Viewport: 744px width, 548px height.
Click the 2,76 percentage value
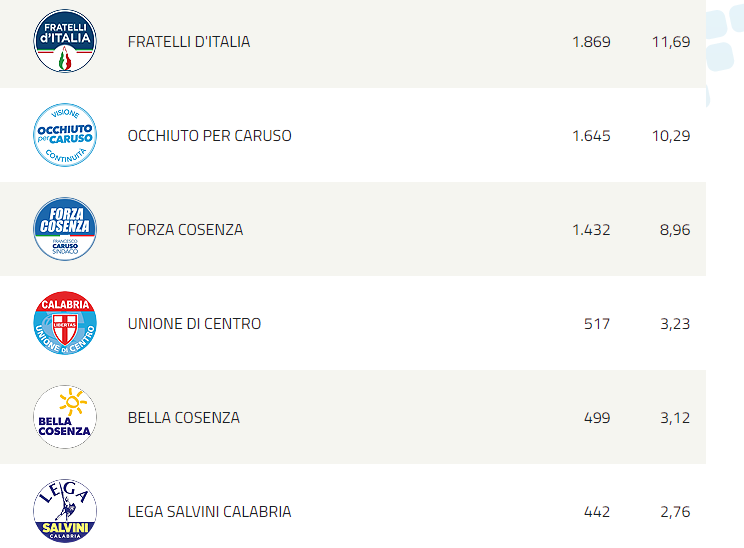675,511
